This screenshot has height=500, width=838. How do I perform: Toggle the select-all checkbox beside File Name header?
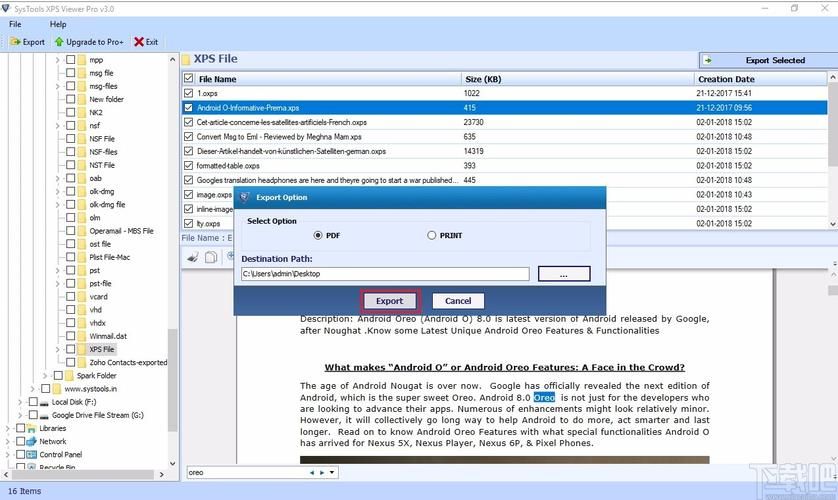(x=189, y=79)
